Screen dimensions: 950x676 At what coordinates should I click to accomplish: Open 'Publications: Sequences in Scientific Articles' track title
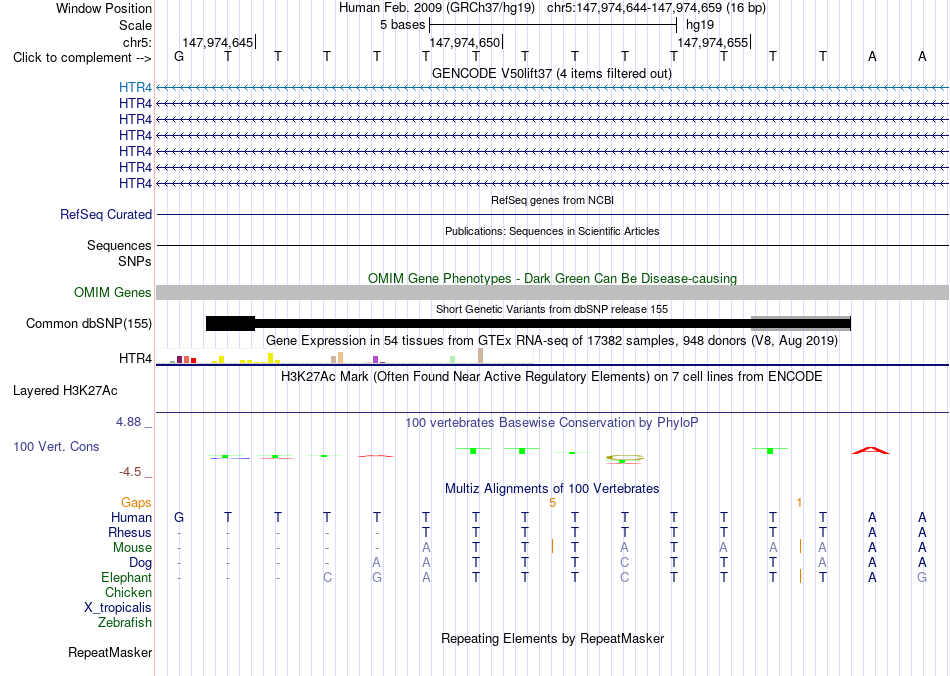tap(552, 231)
